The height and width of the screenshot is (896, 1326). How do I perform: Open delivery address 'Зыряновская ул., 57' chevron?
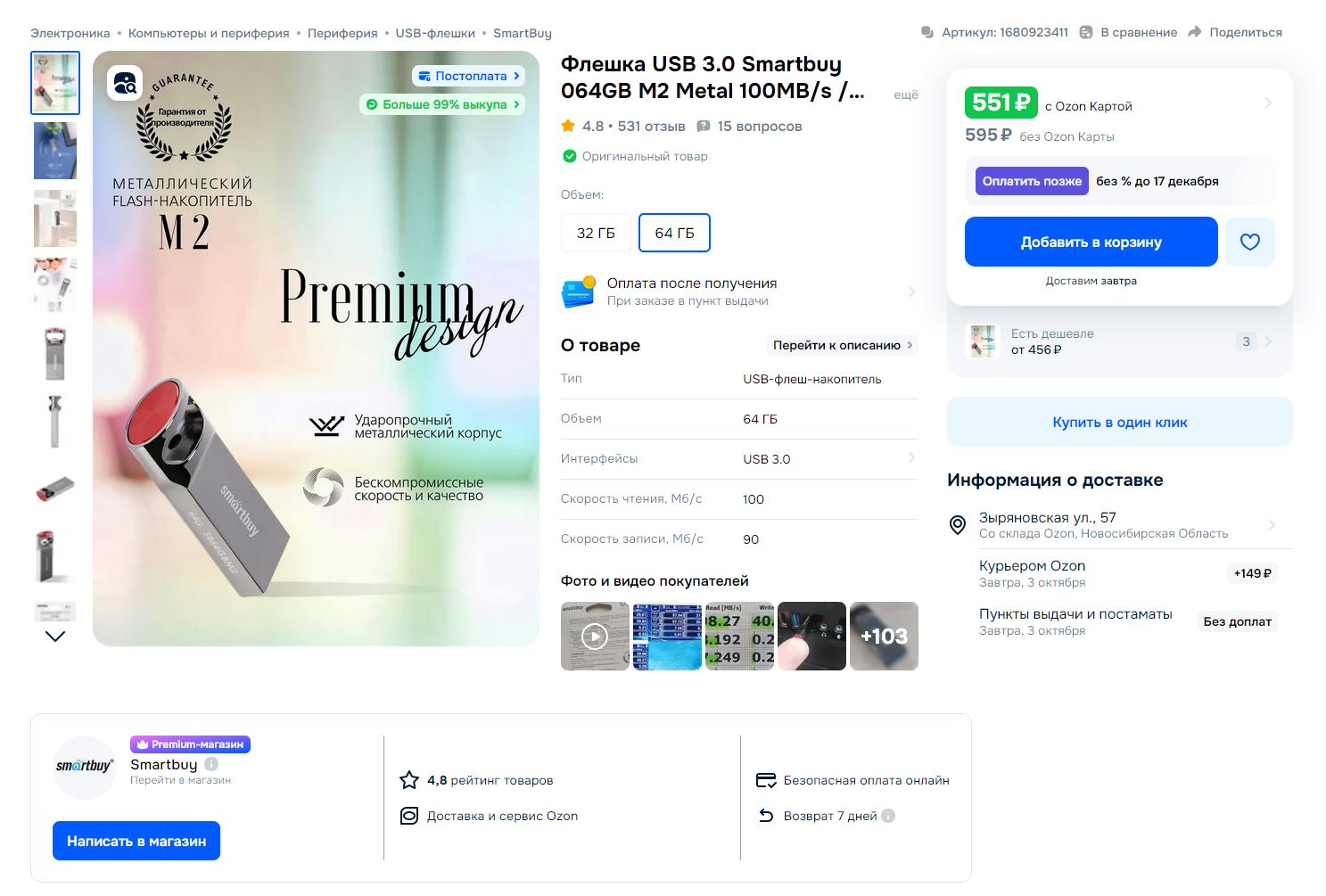1271,525
